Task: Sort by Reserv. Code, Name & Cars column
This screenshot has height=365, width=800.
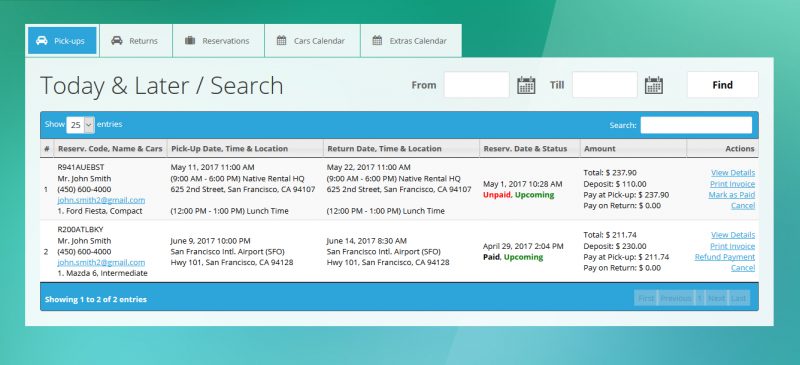Action: point(110,149)
